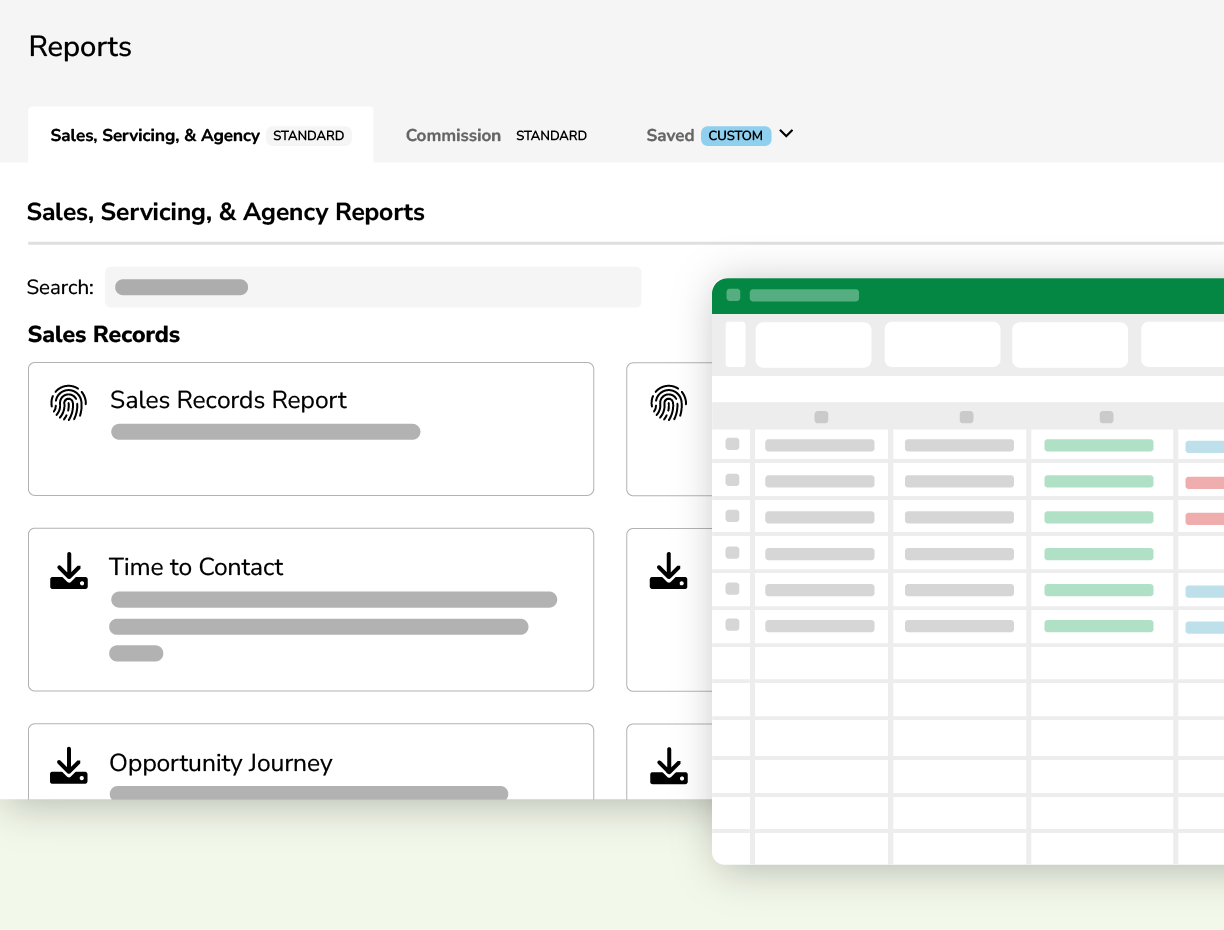Check the first row selector in the spreadsheet
The height and width of the screenshot is (930, 1224).
tap(731, 445)
